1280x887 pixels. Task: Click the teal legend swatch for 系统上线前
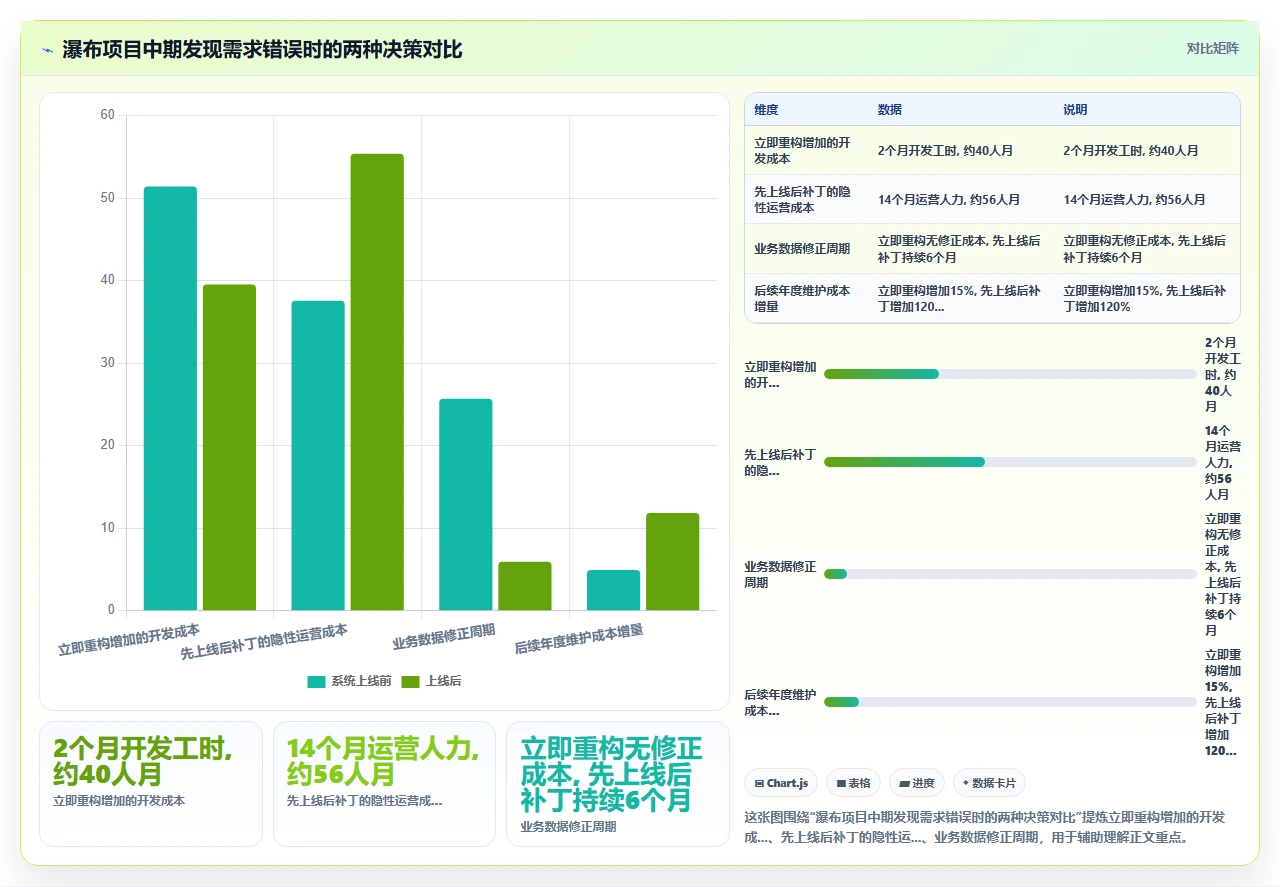(x=316, y=681)
